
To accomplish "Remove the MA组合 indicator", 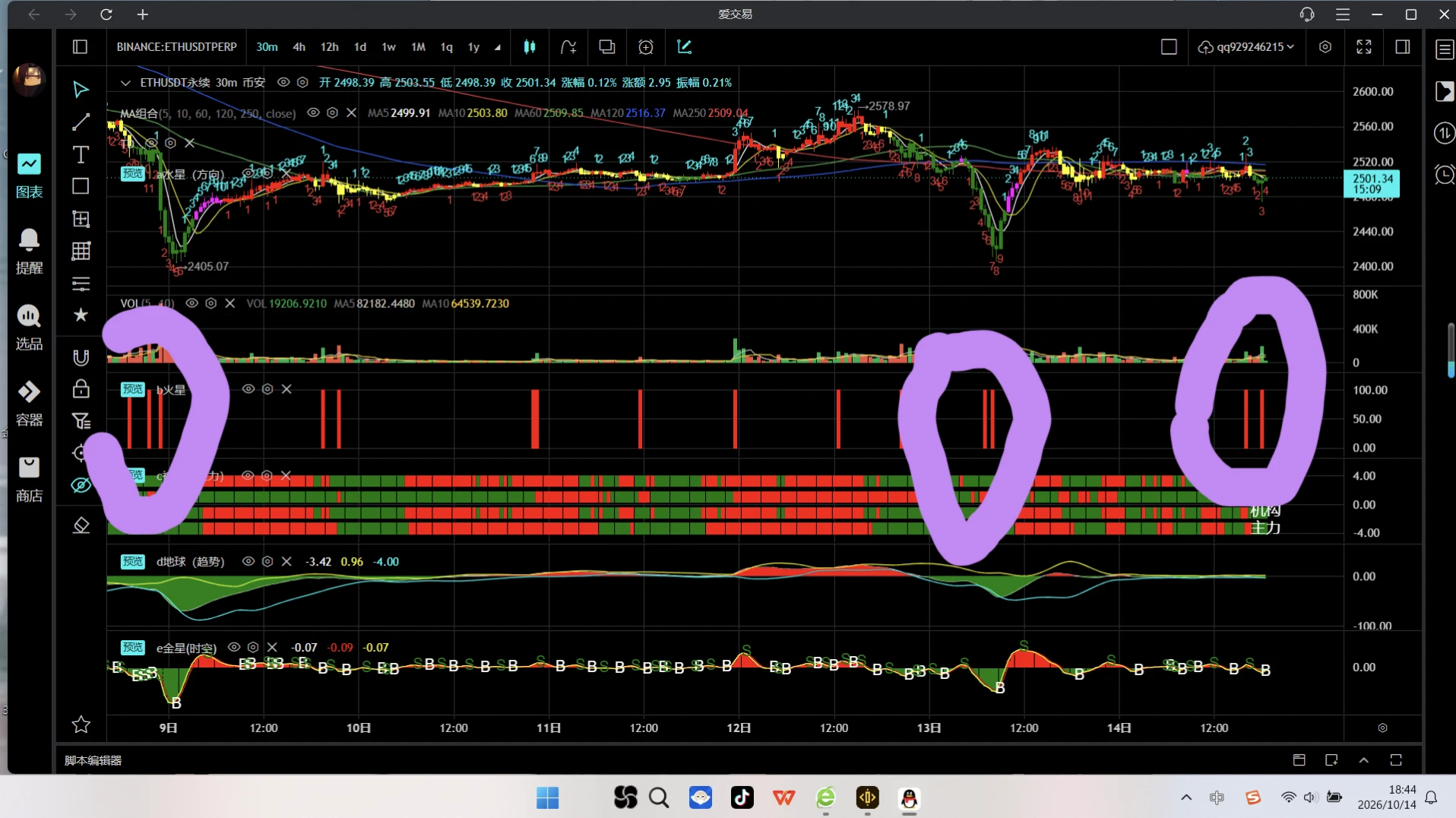I will (351, 113).
